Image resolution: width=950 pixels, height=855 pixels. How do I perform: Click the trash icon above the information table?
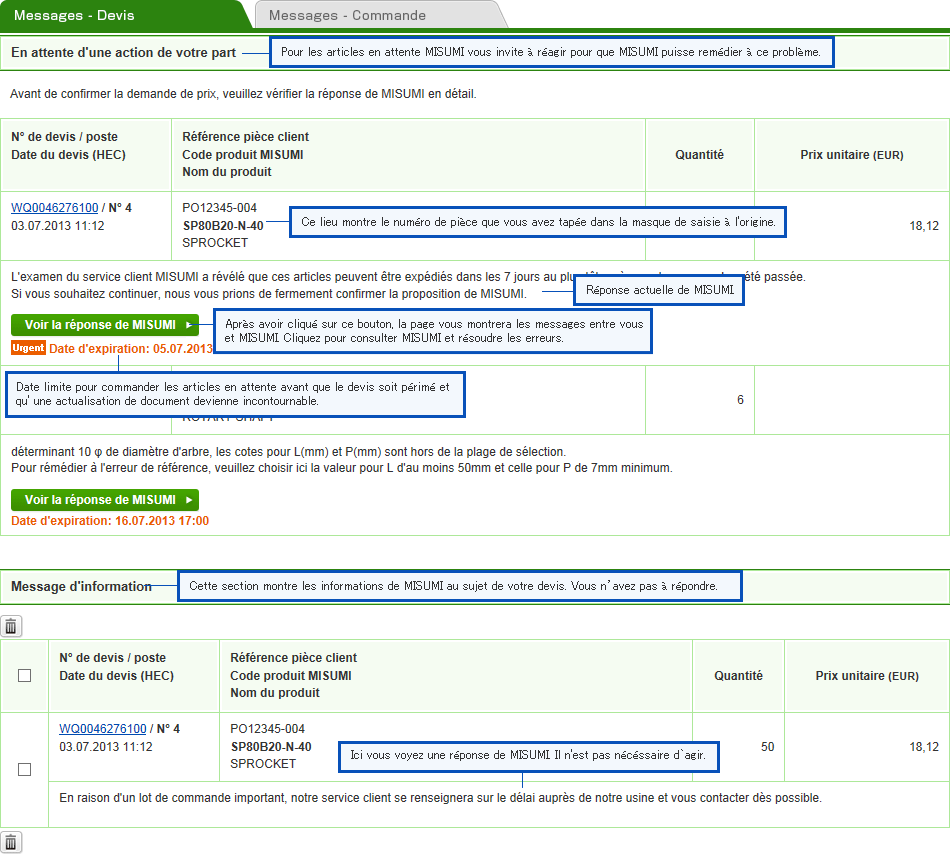pos(11,626)
